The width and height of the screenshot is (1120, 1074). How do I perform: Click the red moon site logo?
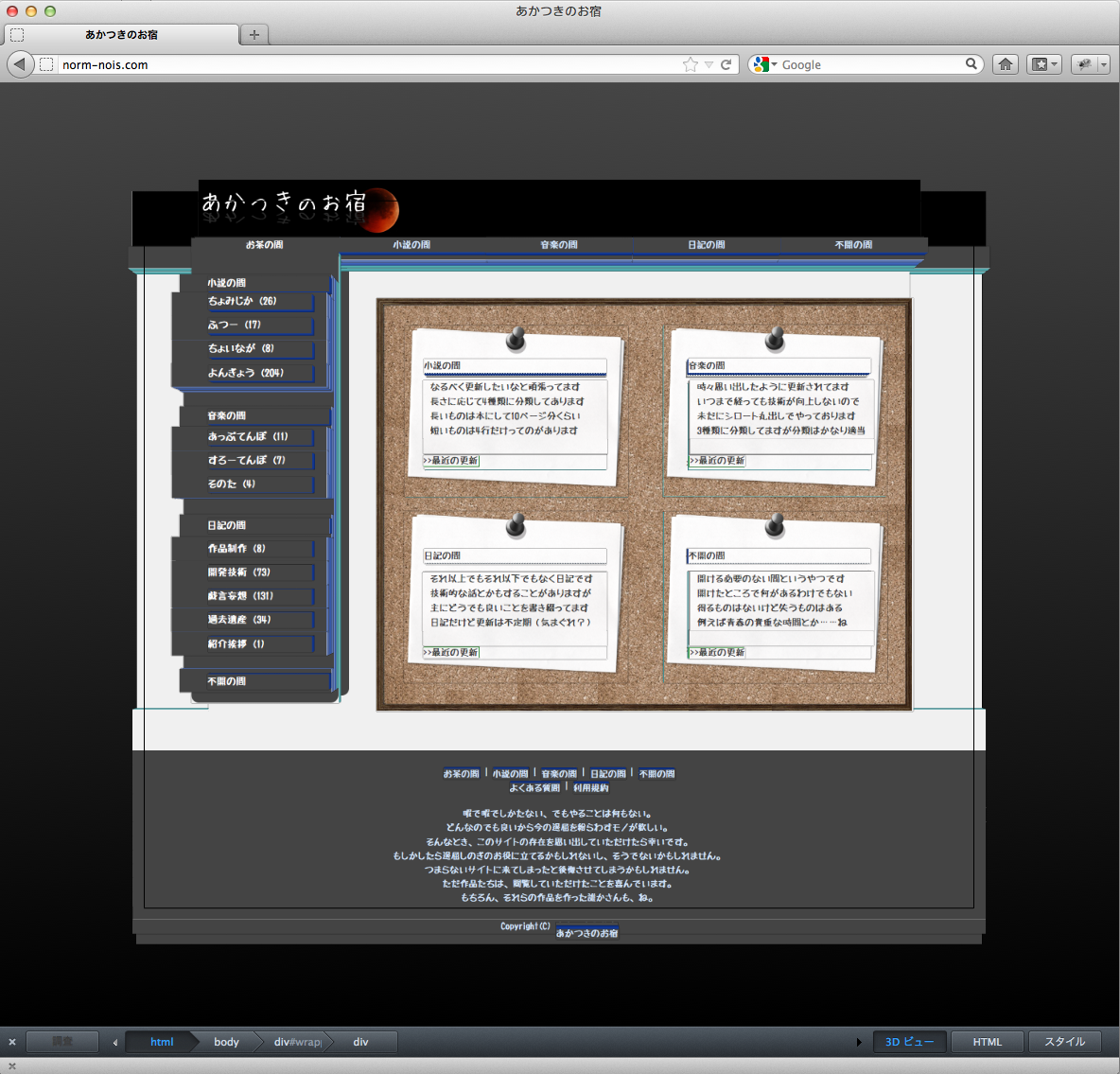pyautogui.click(x=382, y=210)
